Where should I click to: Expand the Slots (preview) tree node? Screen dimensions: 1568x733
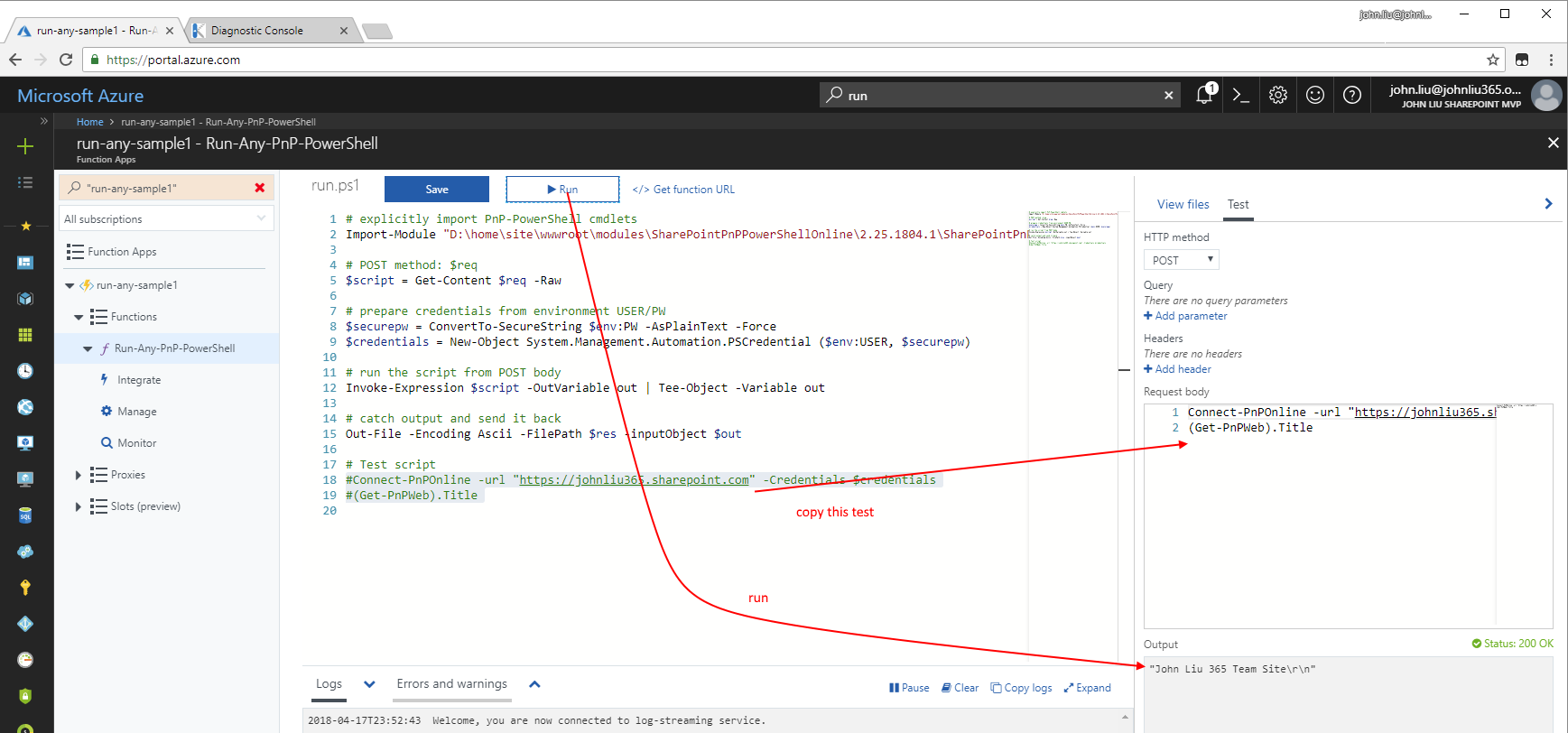[x=79, y=506]
